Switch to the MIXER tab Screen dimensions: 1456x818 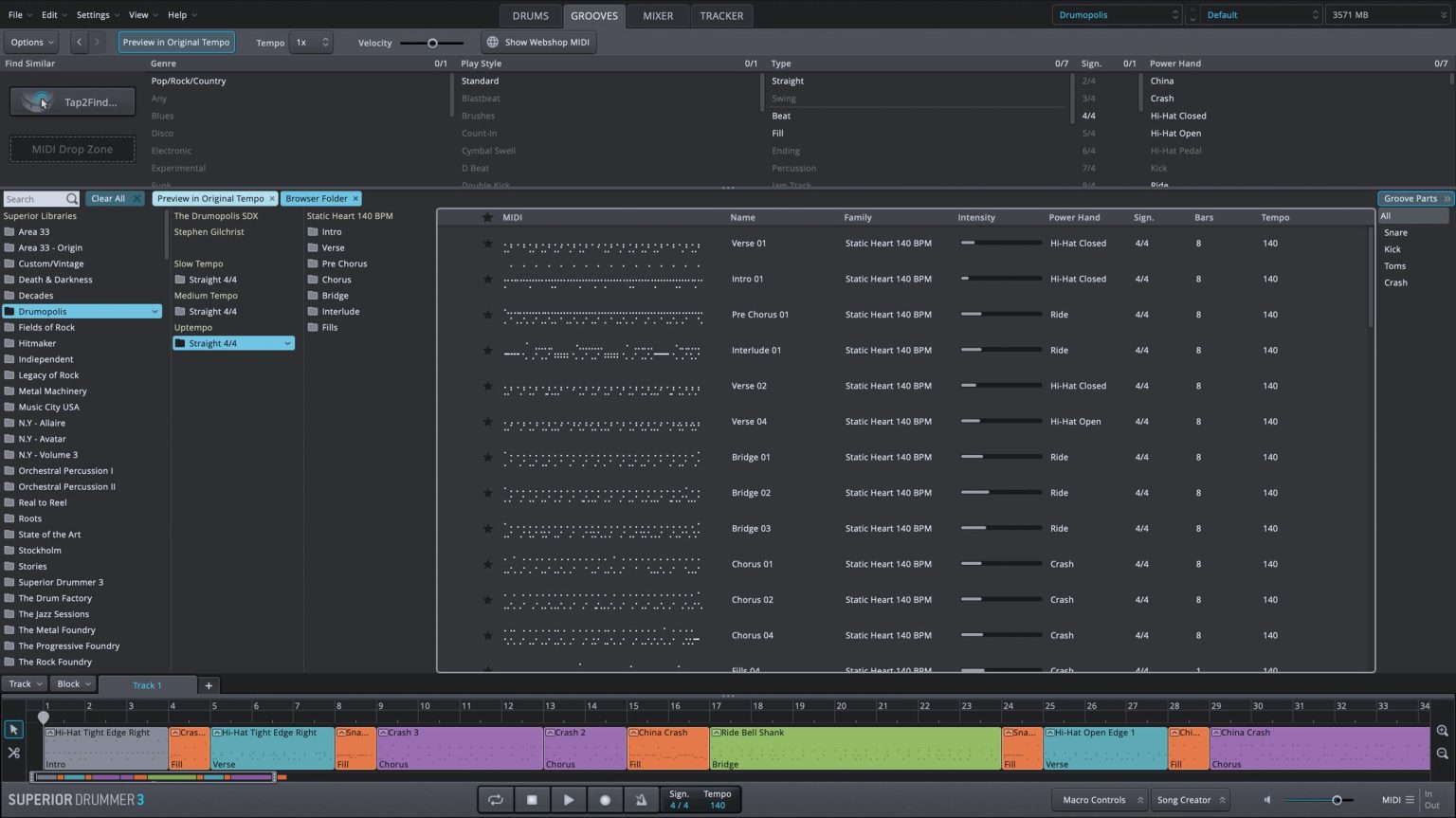pyautogui.click(x=657, y=16)
